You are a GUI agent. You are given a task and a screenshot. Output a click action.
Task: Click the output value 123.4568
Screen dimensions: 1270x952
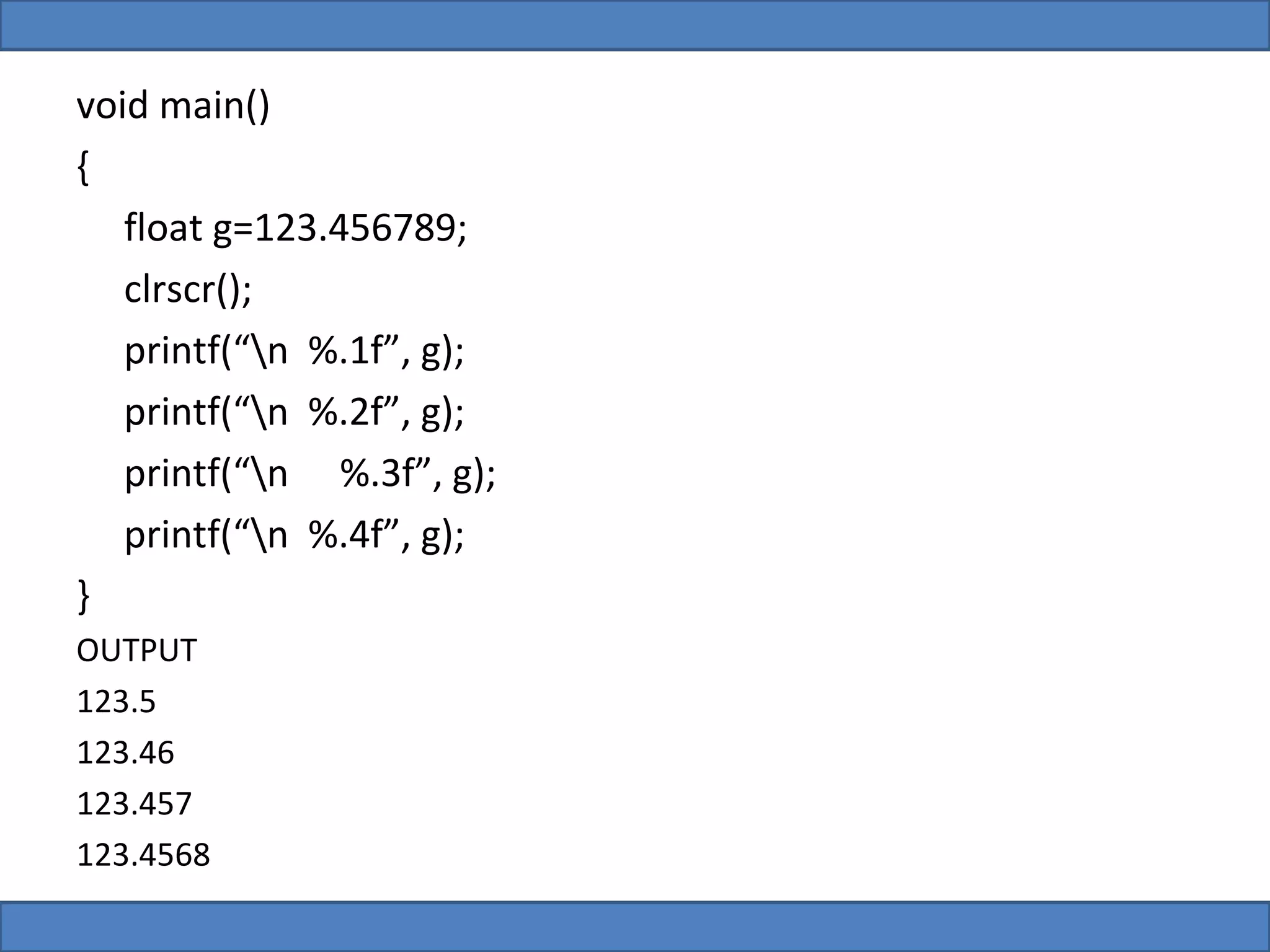tap(143, 855)
